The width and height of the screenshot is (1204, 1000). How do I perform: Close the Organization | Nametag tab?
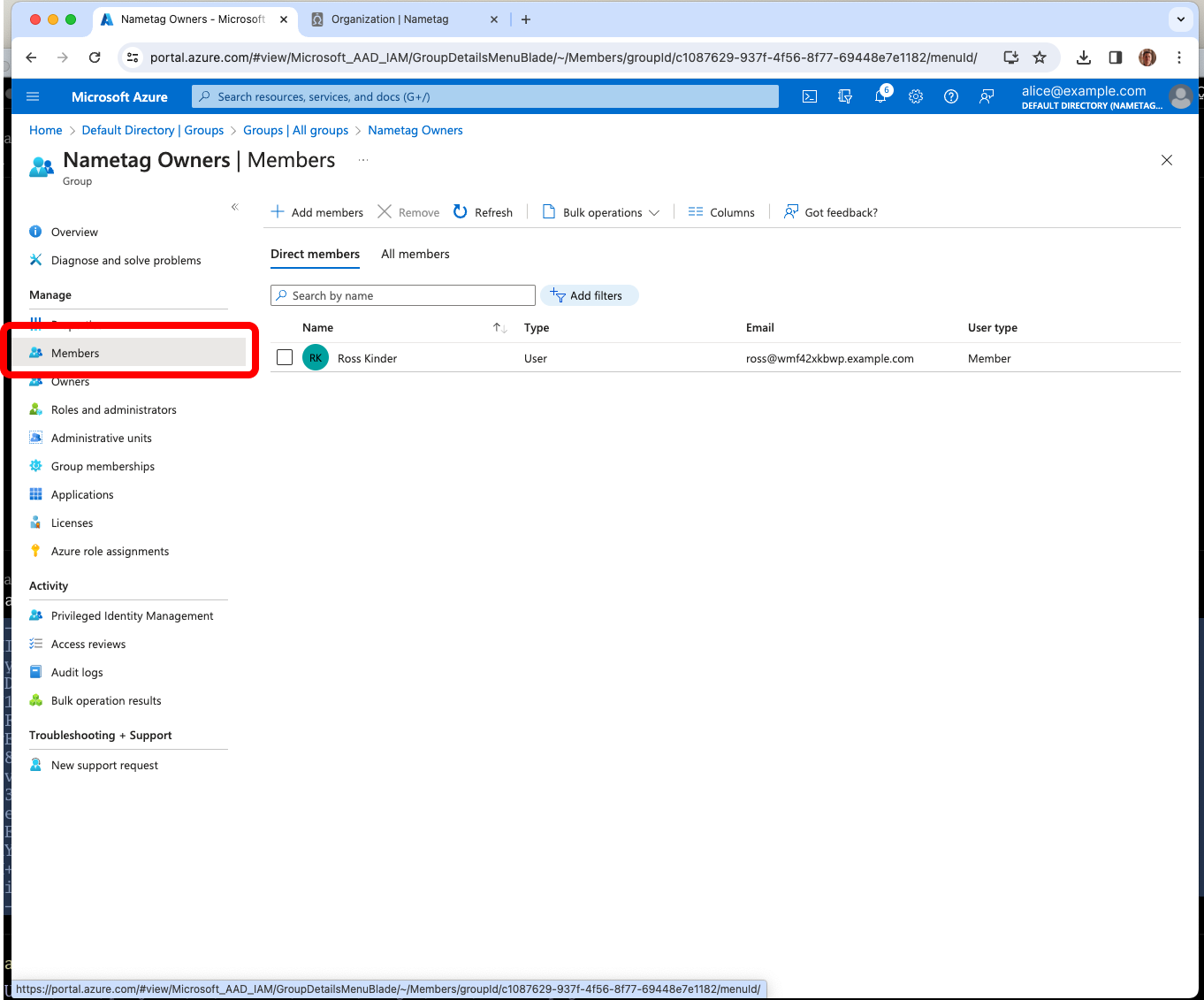pyautogui.click(x=494, y=19)
